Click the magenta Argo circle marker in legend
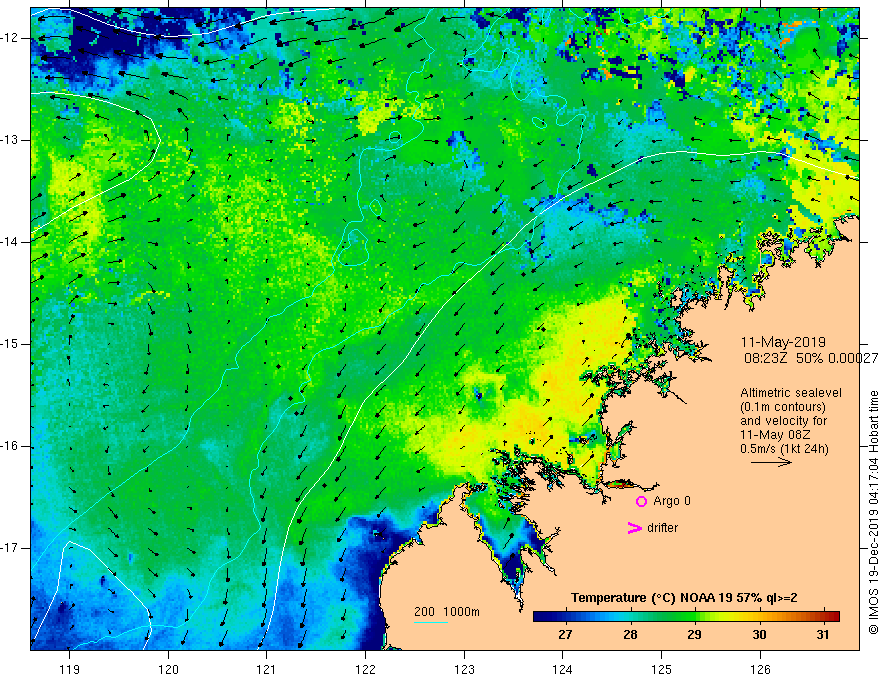 pyautogui.click(x=641, y=502)
